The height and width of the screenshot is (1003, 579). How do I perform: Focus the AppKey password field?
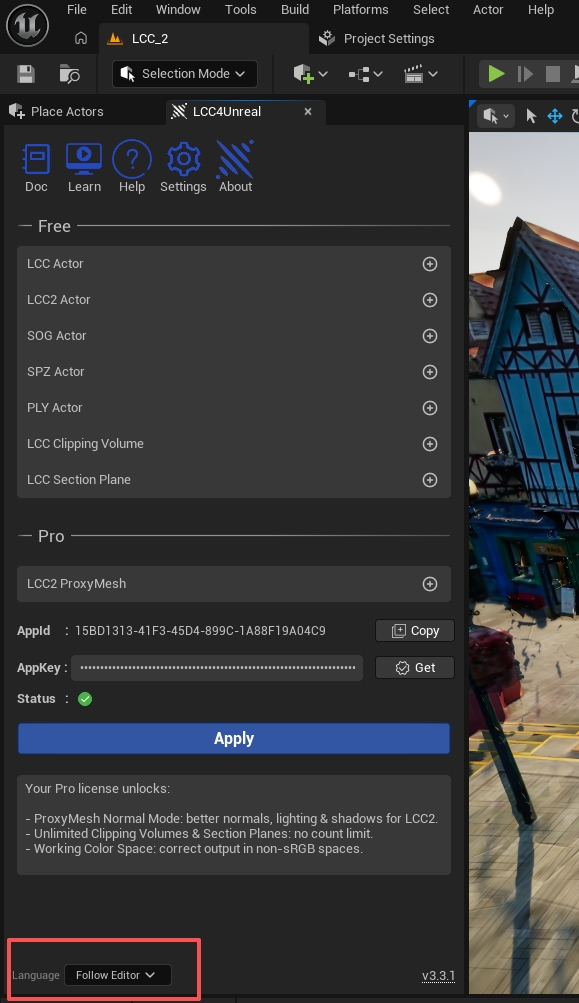pyautogui.click(x=217, y=668)
